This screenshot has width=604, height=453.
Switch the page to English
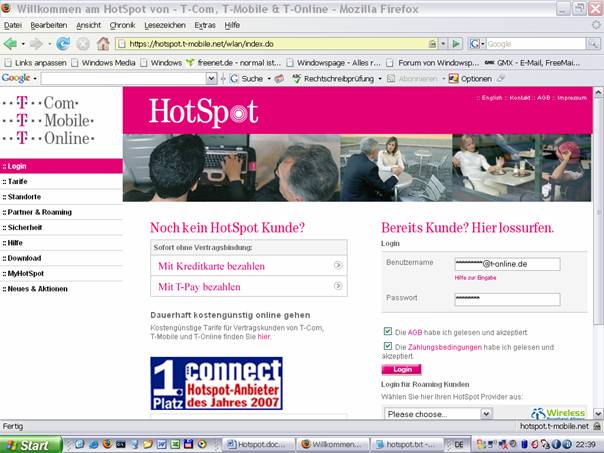492,98
